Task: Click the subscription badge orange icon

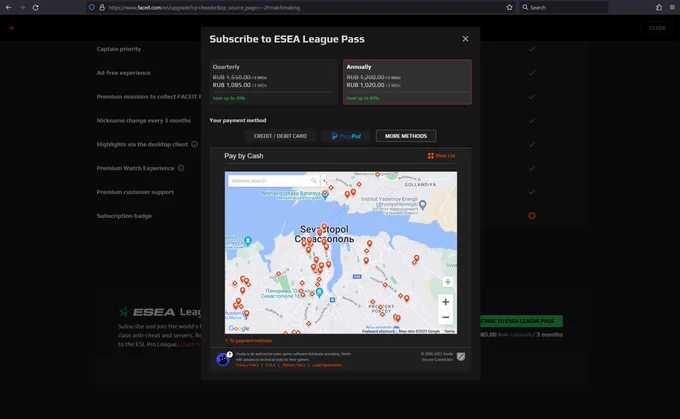Action: 532,216
